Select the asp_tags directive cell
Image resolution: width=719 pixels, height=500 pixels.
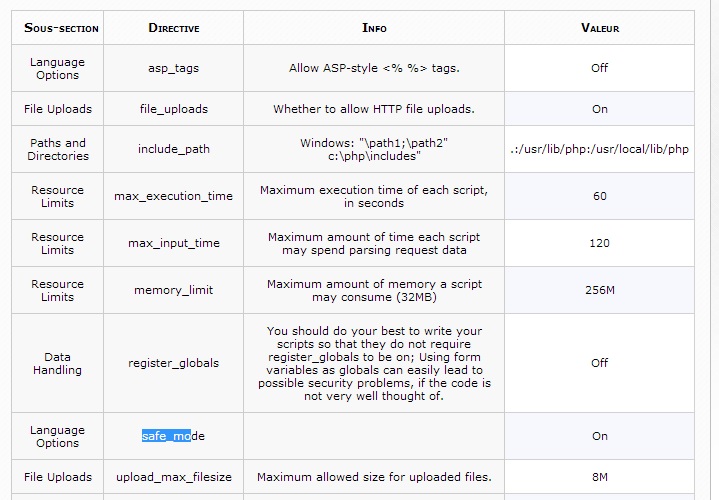click(x=174, y=68)
